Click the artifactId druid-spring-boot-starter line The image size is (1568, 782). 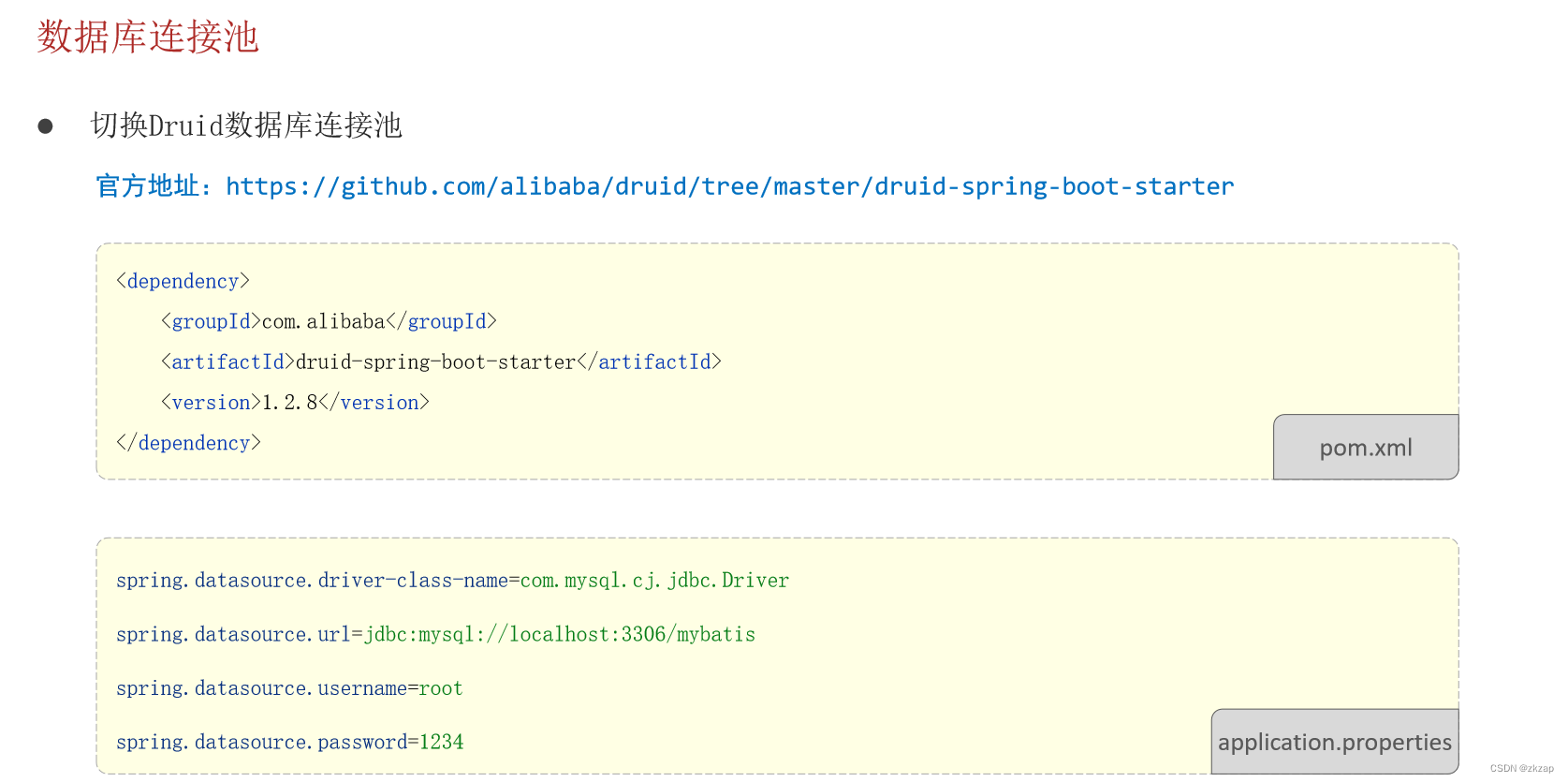click(x=441, y=361)
